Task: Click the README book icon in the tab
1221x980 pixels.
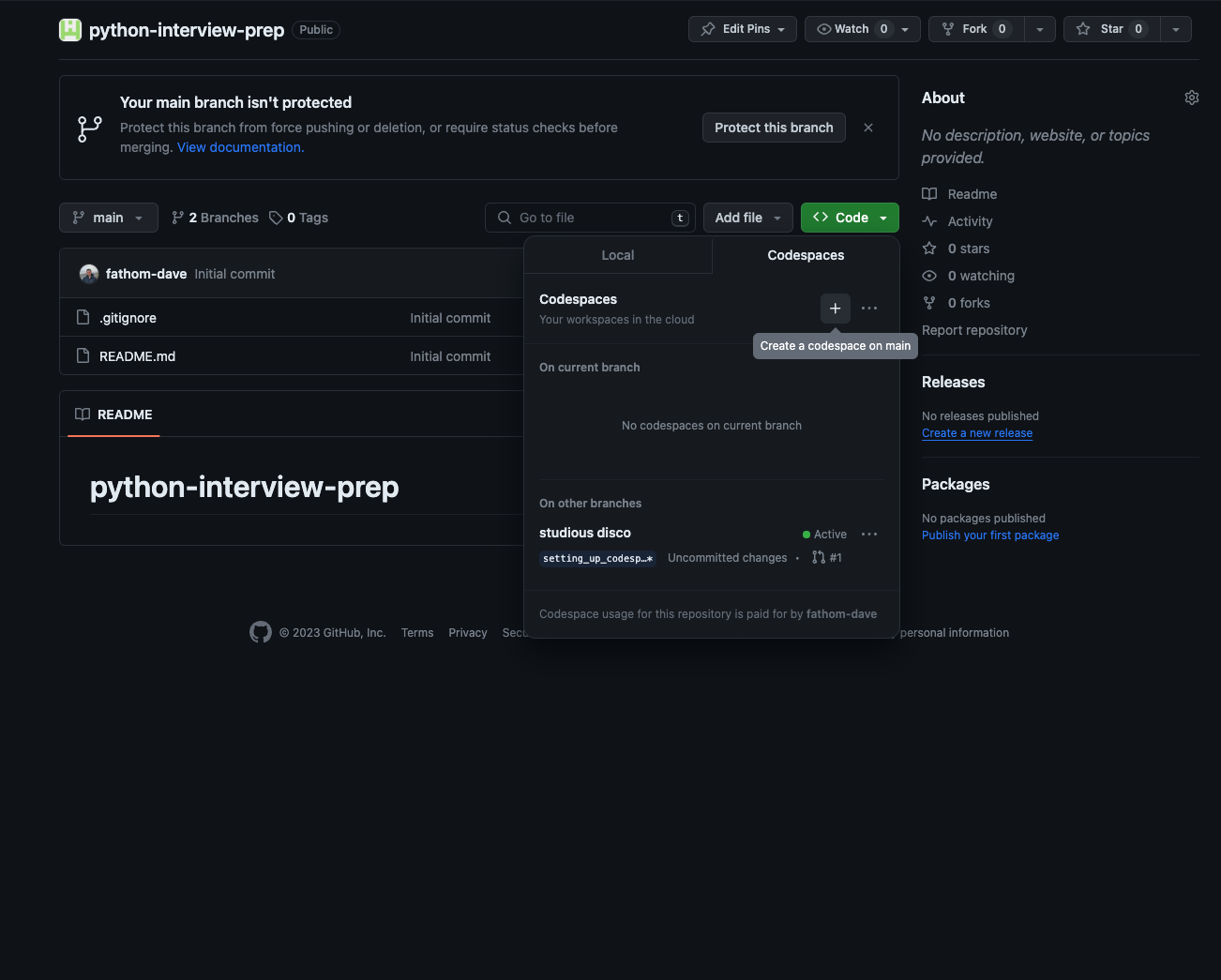Action: coord(83,415)
